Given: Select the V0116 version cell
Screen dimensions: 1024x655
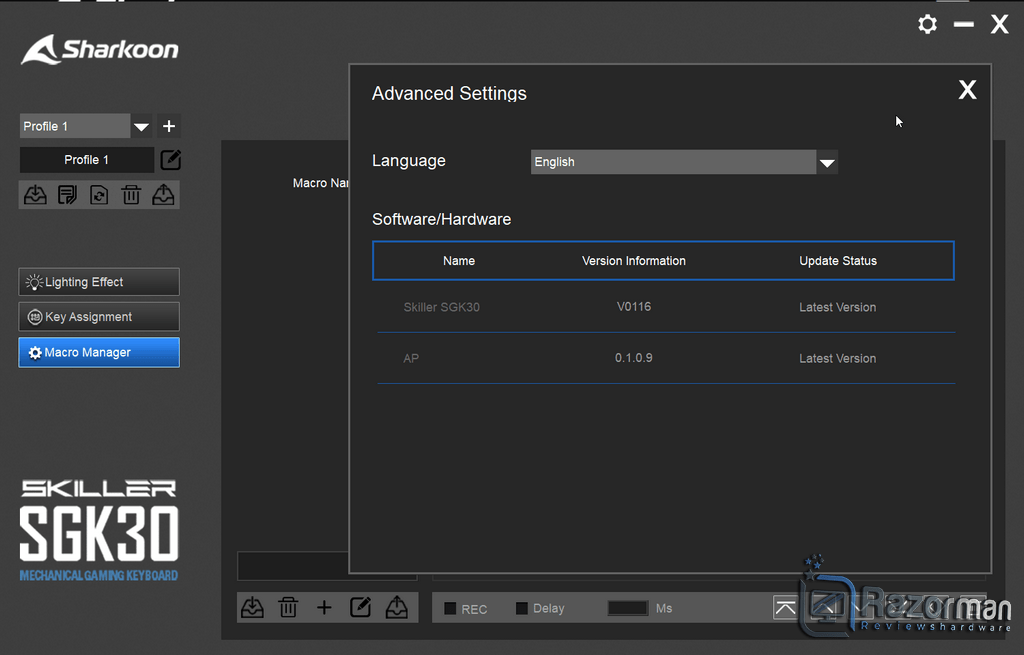Looking at the screenshot, I should coord(633,306).
